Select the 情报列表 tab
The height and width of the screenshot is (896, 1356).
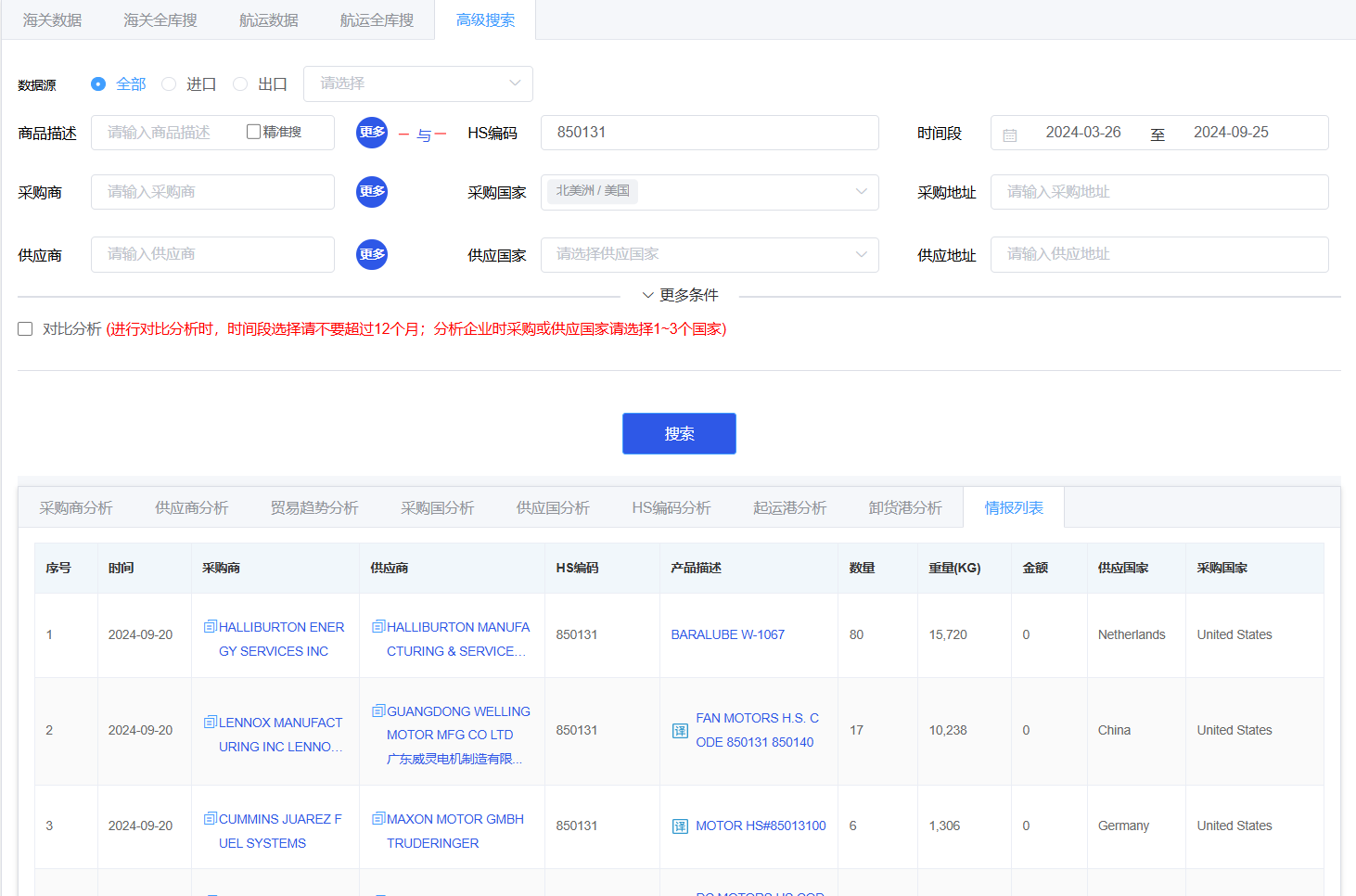click(x=1014, y=507)
